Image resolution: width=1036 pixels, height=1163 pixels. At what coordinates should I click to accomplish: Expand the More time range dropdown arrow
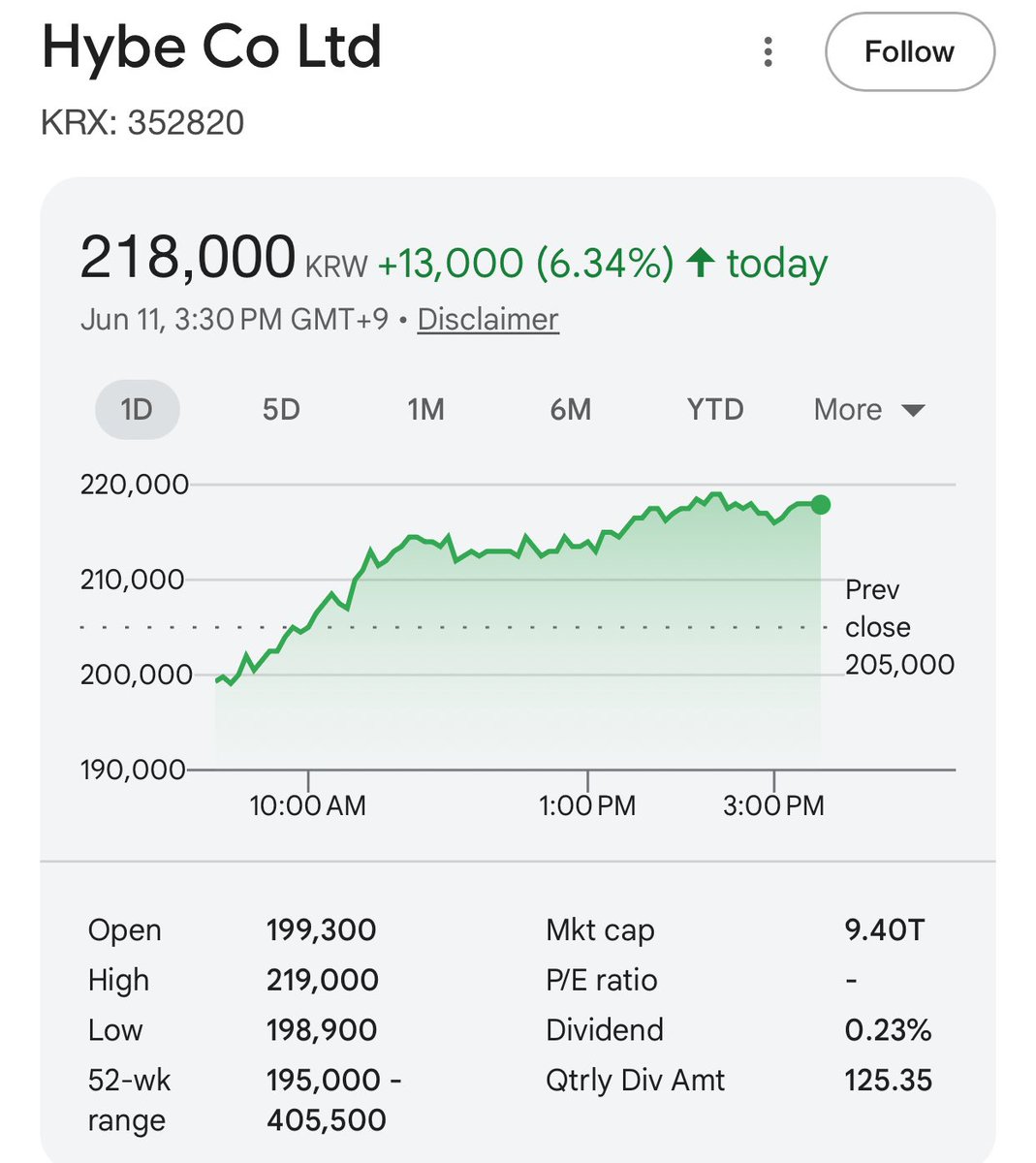(913, 411)
